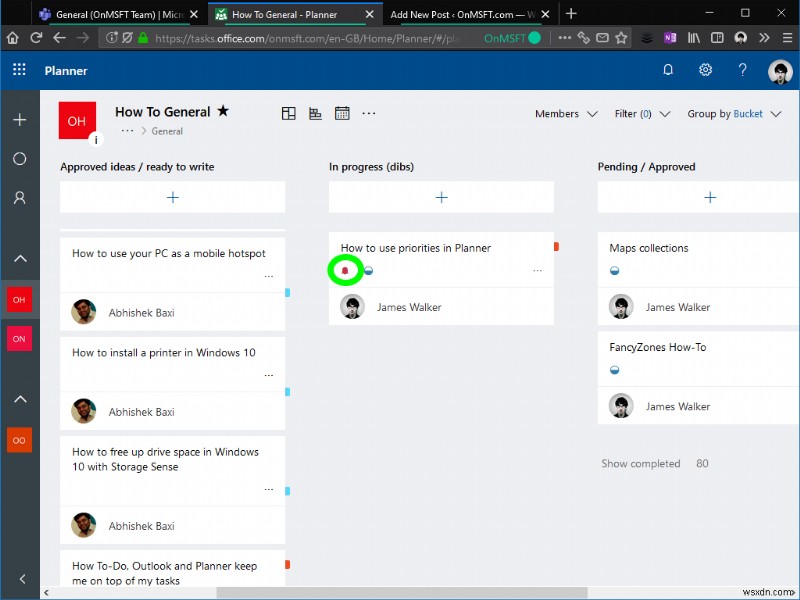Open the Office app launcher grid icon

18,71
